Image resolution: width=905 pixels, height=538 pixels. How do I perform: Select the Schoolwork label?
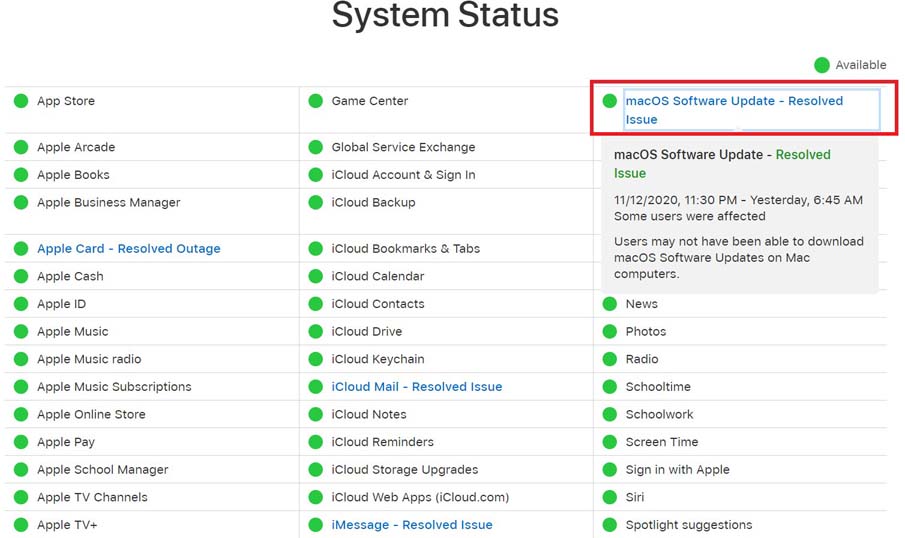(x=660, y=414)
